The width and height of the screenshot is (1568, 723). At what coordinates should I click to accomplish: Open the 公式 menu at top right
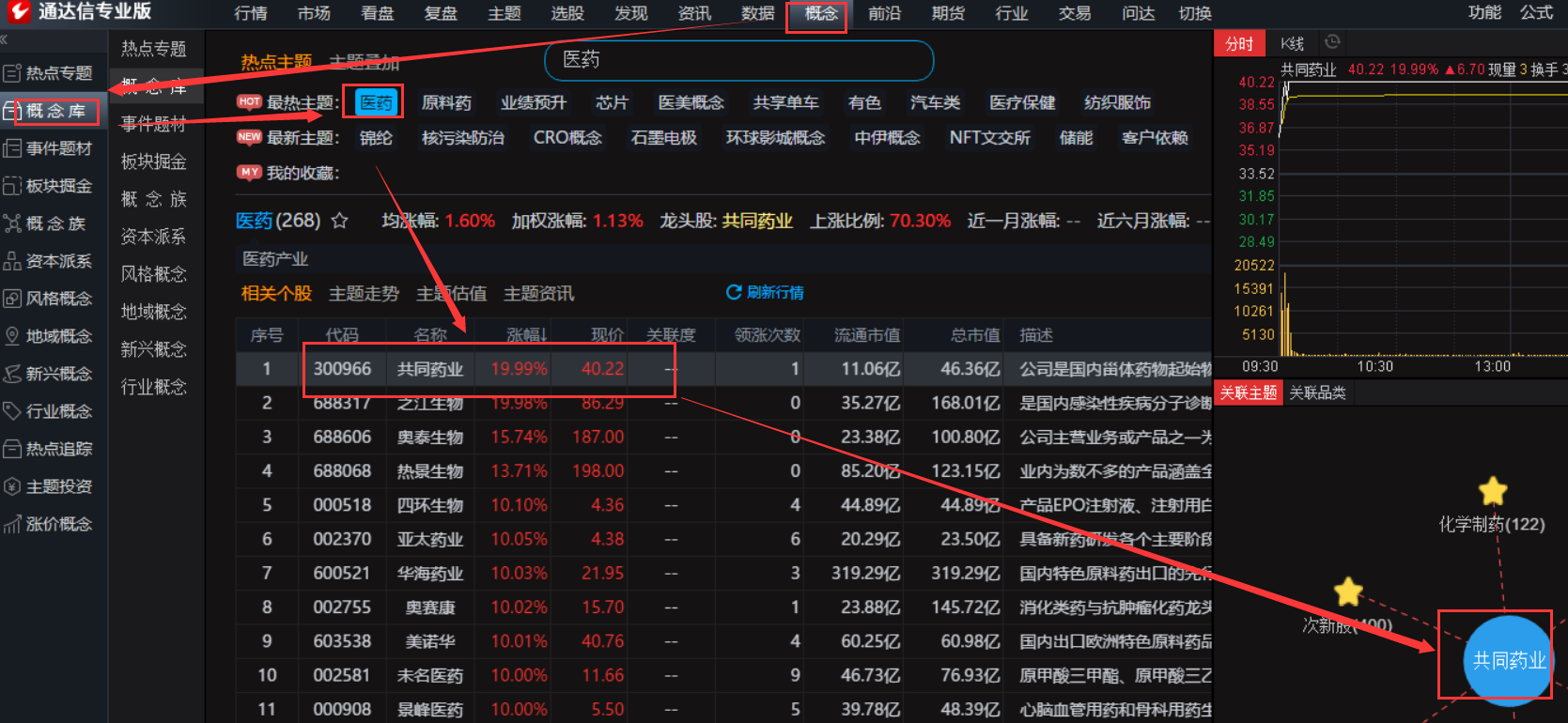coord(1537,12)
